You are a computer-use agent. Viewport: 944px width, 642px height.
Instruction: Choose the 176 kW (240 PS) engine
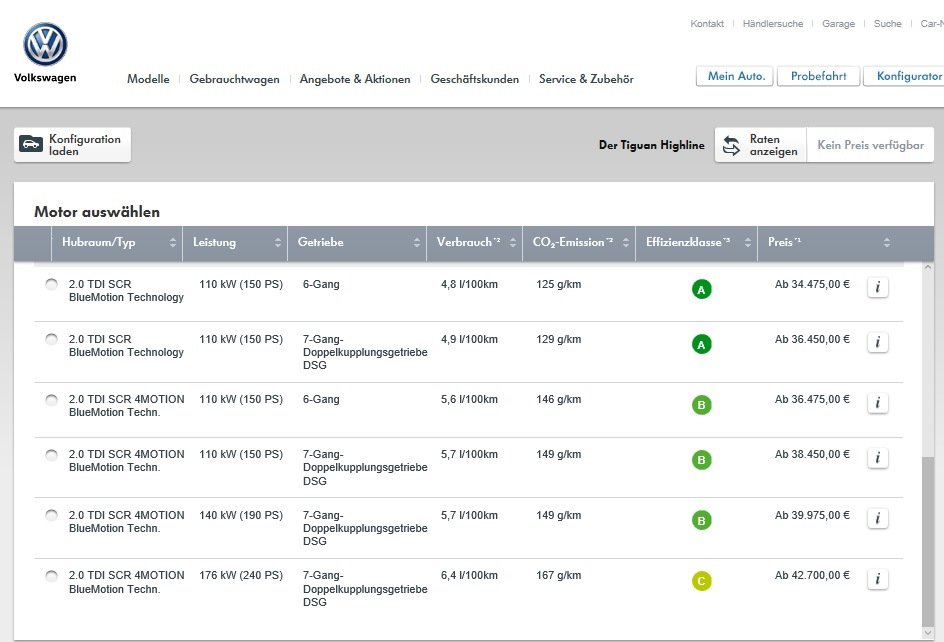tap(51, 576)
